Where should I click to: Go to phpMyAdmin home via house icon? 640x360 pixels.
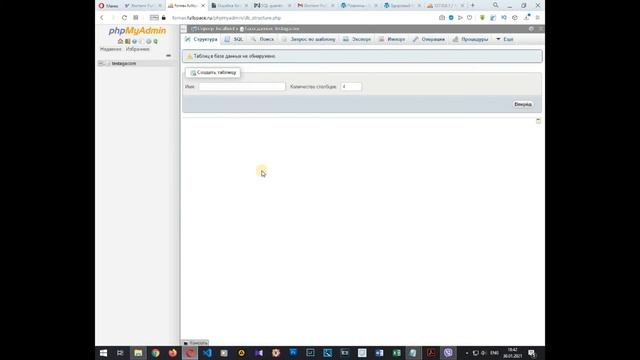click(120, 41)
